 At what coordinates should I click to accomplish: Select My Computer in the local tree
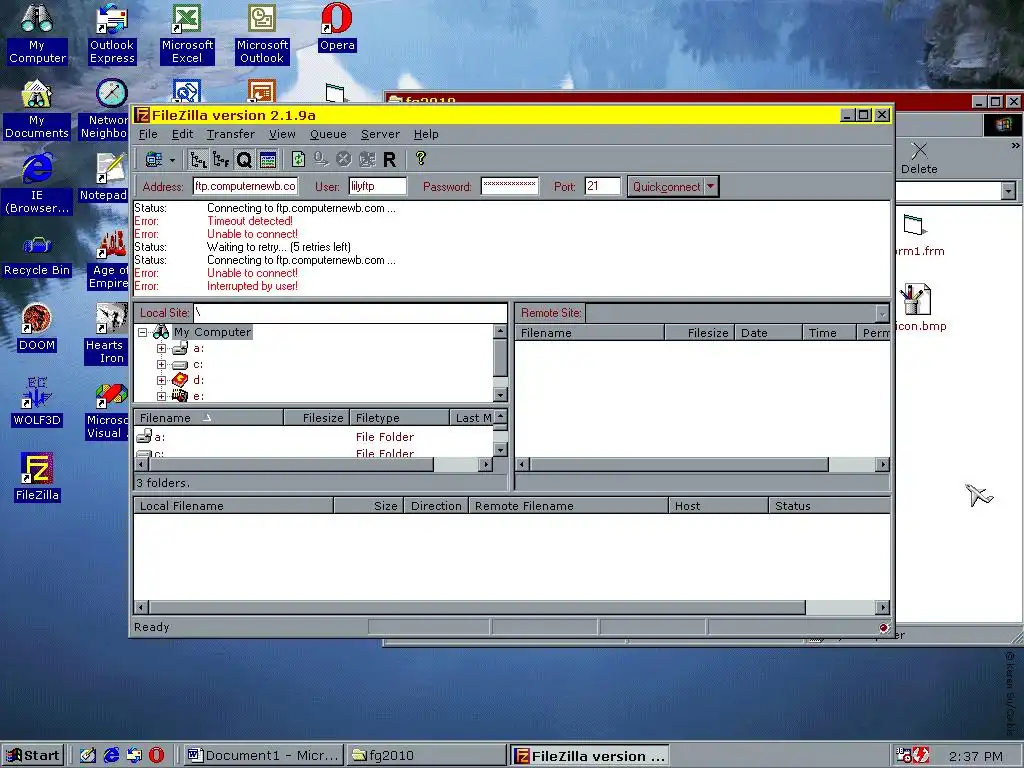(x=212, y=332)
